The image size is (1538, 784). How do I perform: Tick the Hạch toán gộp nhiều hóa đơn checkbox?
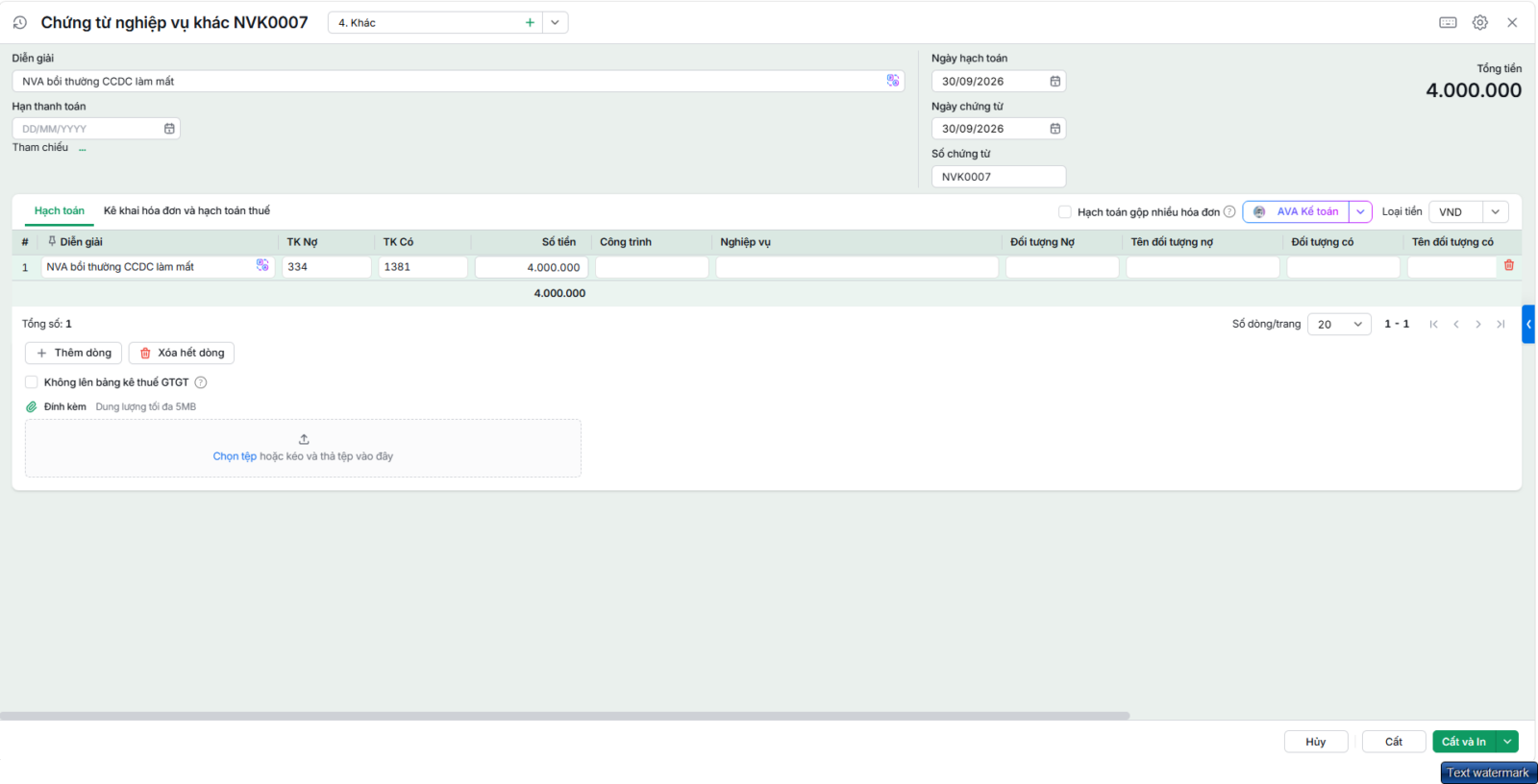(1064, 211)
